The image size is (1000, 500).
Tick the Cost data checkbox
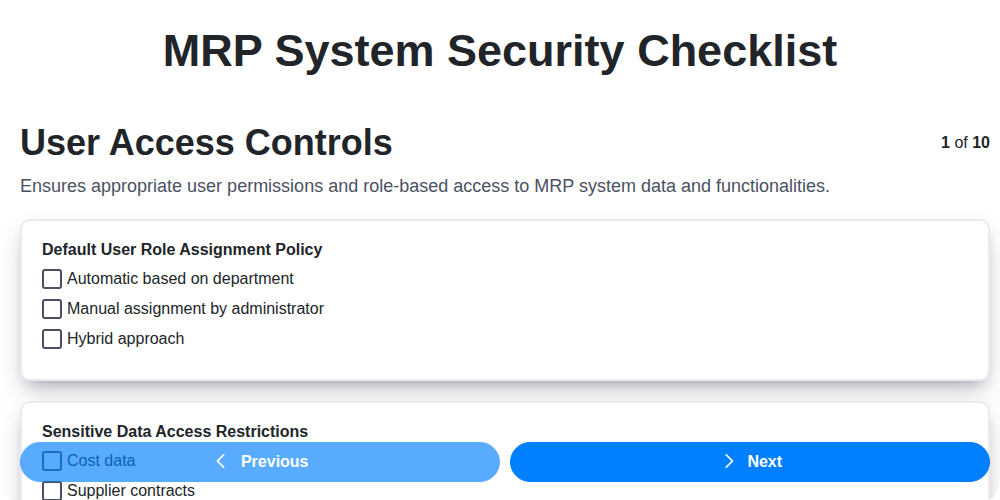click(x=52, y=461)
